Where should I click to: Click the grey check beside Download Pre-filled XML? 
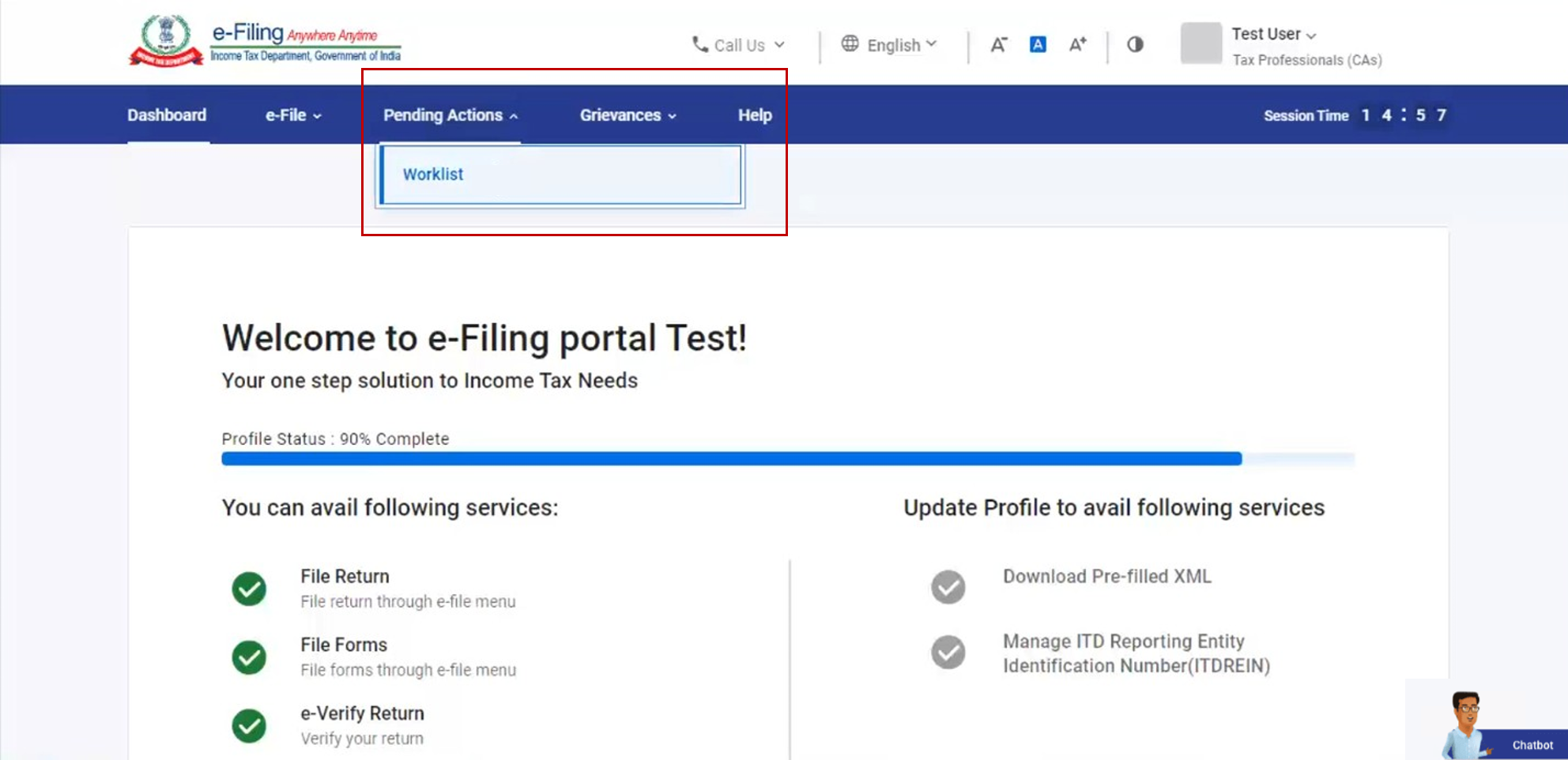pos(948,587)
